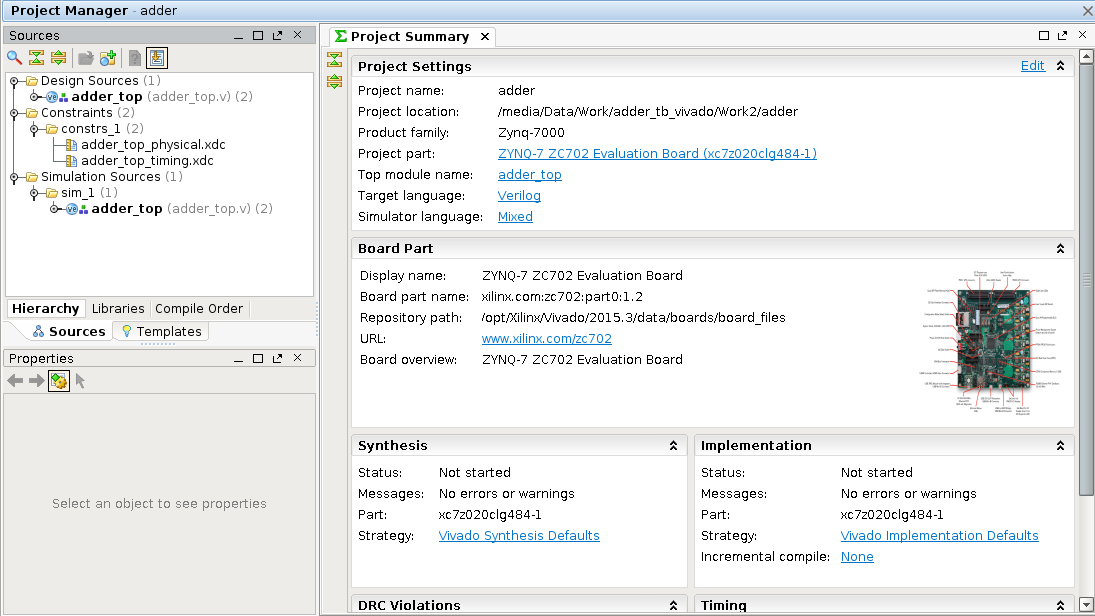Expand all icon beside Project Summary

(x=335, y=81)
